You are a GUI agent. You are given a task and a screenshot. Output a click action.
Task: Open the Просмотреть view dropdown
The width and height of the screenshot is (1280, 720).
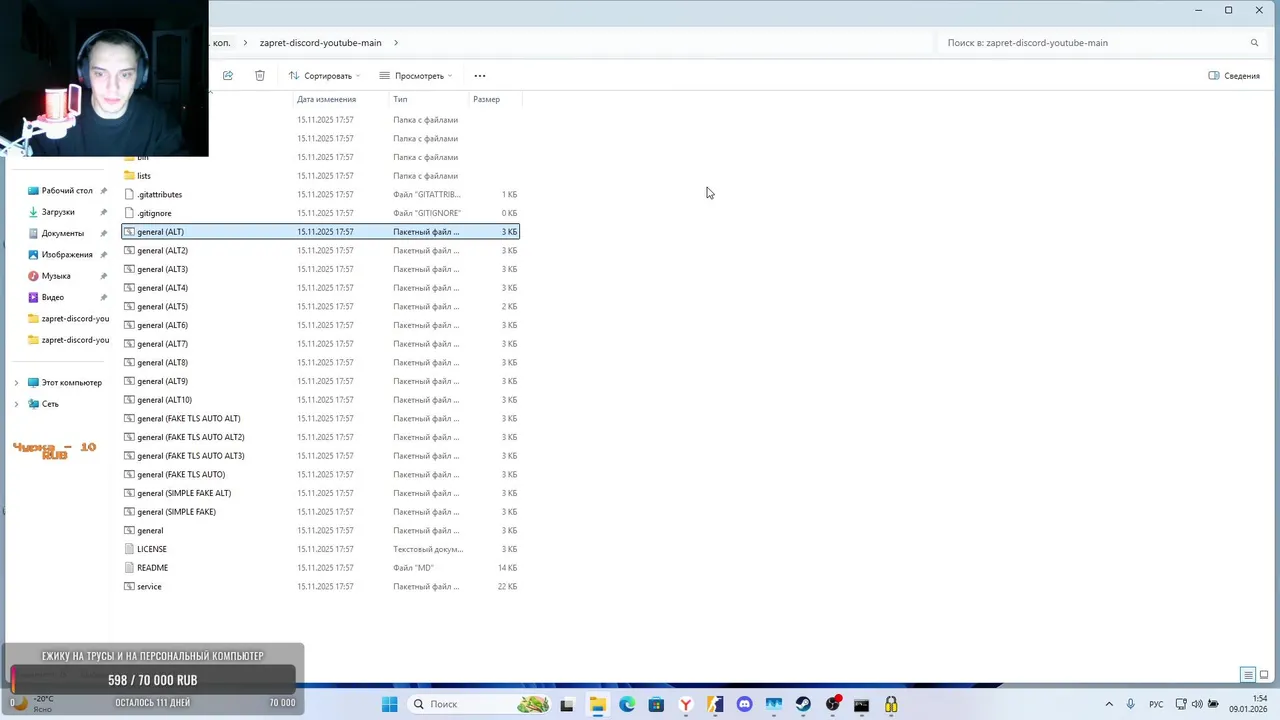click(x=416, y=76)
